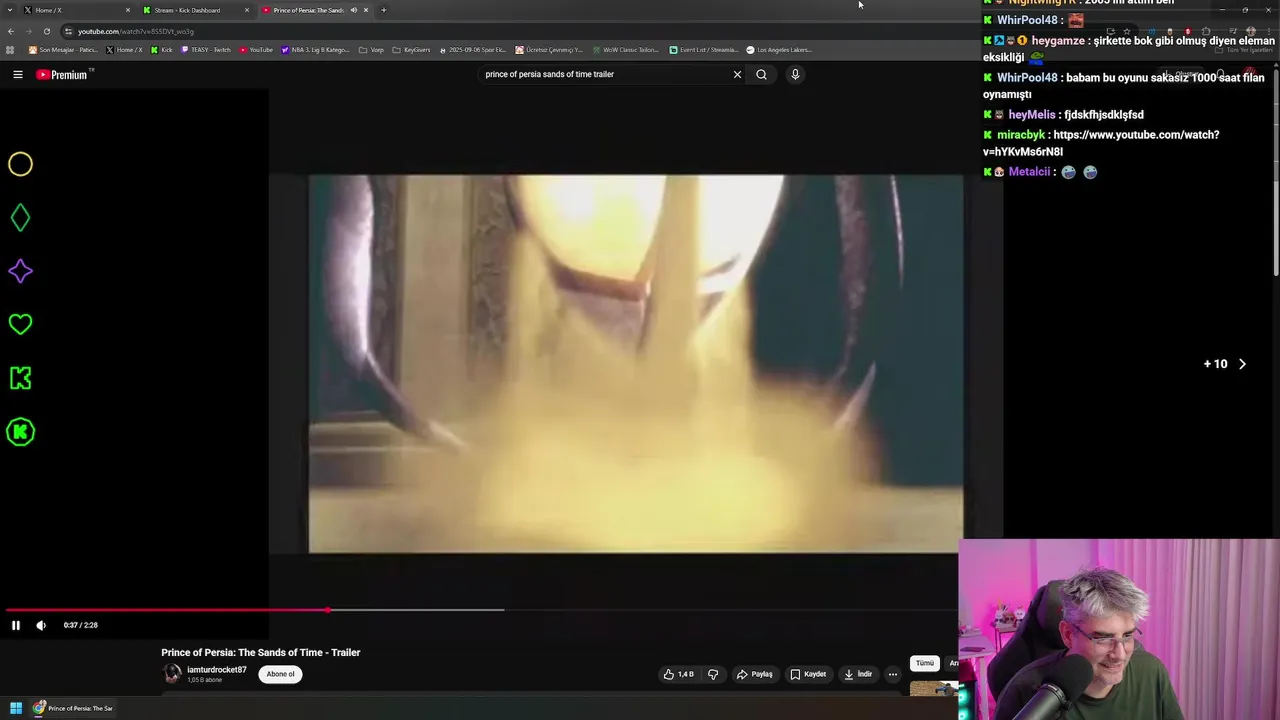Run search with the magnifier button
The width and height of the screenshot is (1280, 720).
coord(761,74)
